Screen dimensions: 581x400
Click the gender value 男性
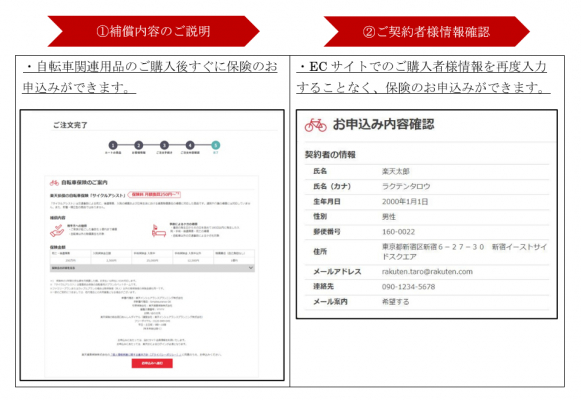point(389,217)
